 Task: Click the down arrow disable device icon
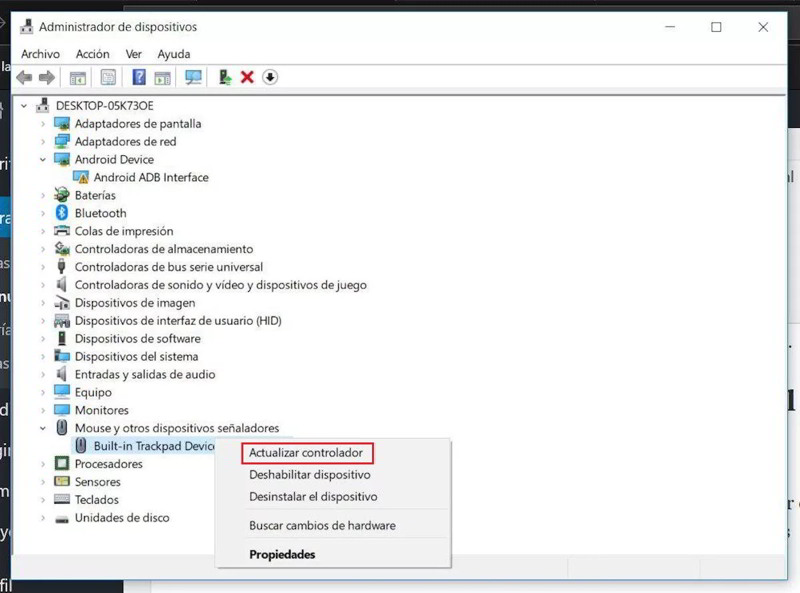pos(270,77)
